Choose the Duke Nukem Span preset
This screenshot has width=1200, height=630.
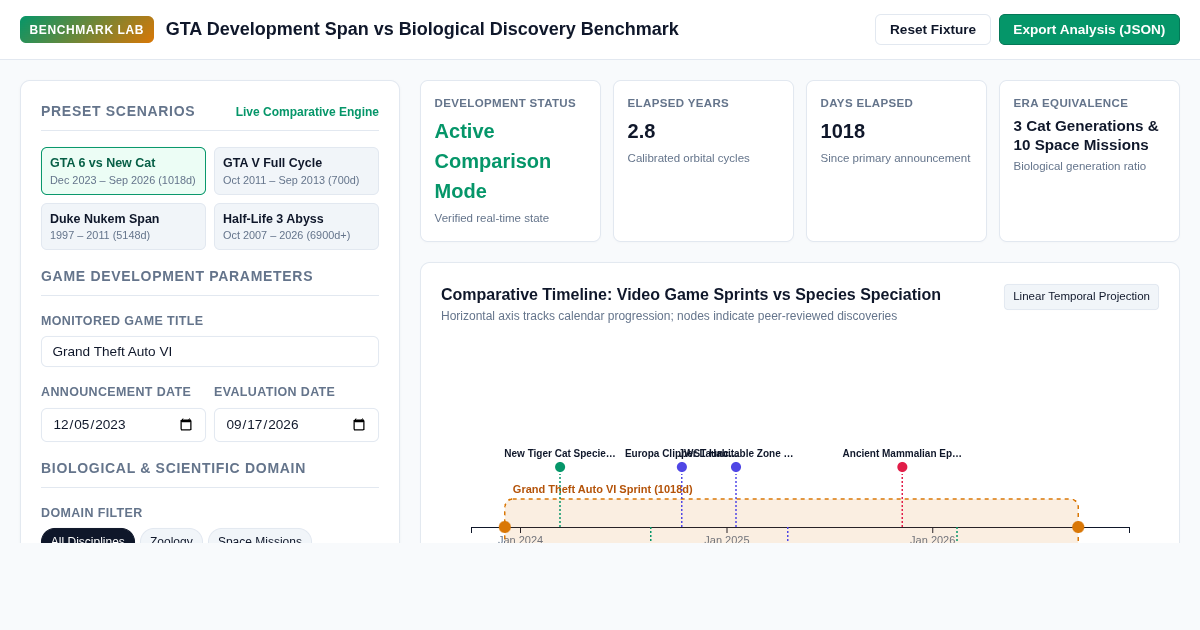point(123,226)
